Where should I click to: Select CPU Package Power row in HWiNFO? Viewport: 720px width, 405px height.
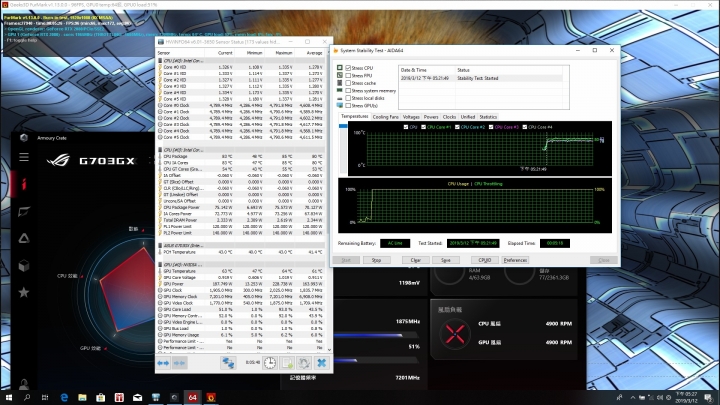[x=241, y=208]
